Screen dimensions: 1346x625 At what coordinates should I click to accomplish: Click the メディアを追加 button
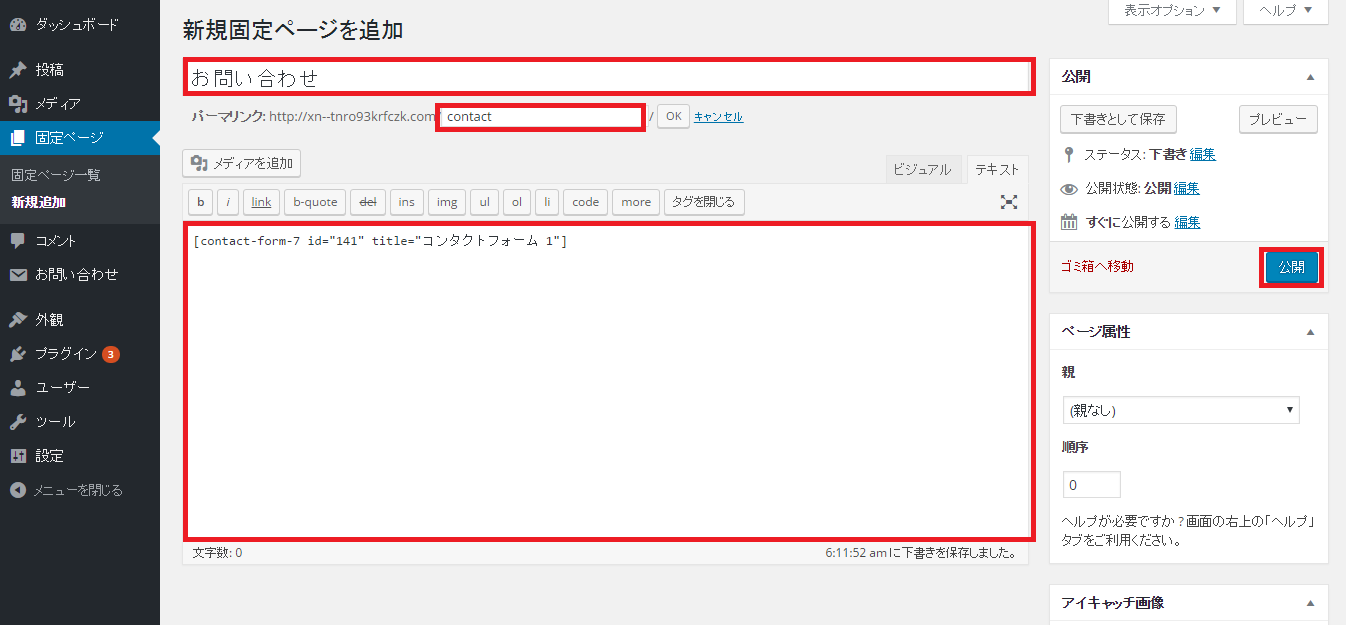point(241,163)
